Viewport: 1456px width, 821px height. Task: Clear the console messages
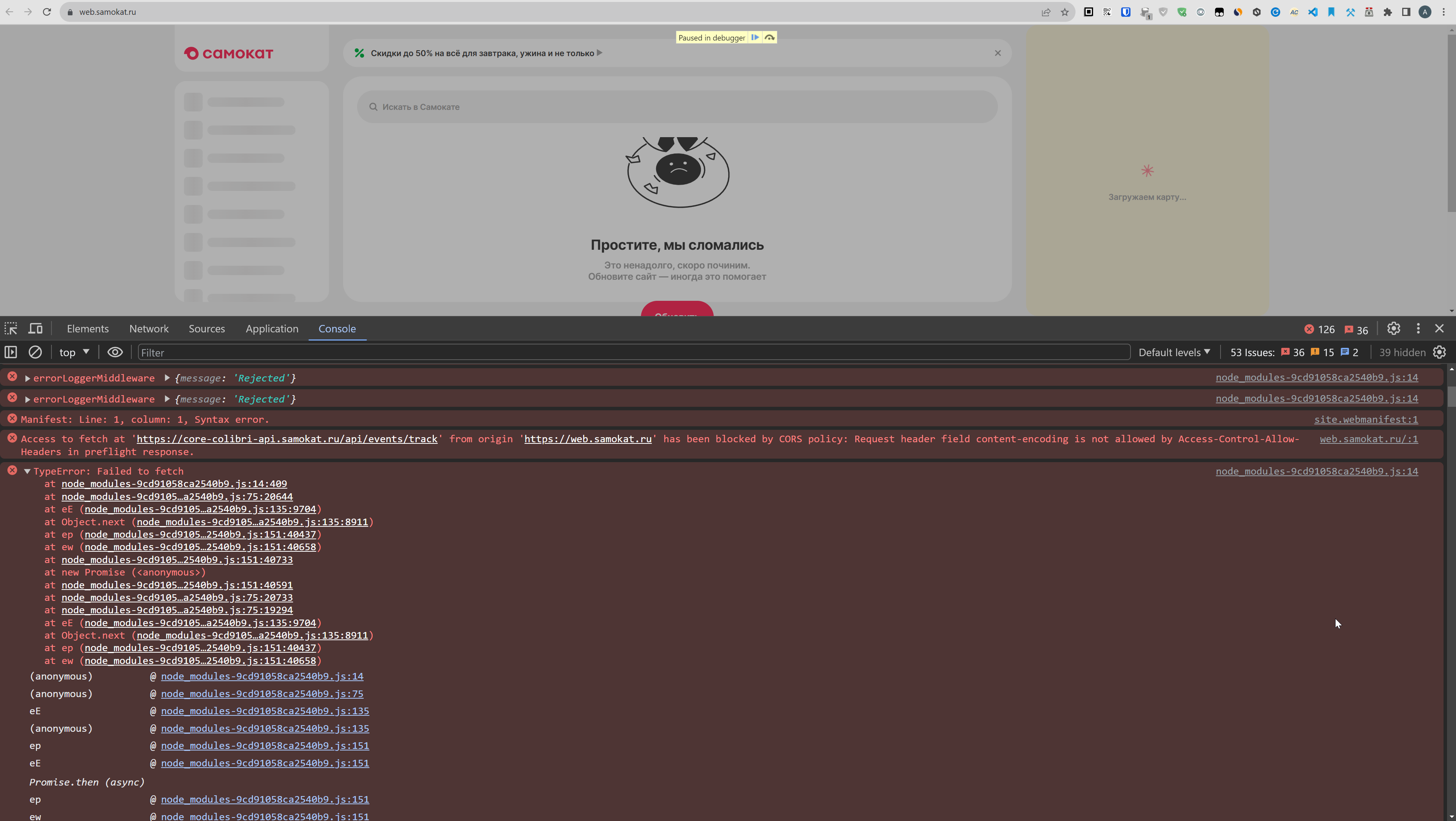pos(35,352)
